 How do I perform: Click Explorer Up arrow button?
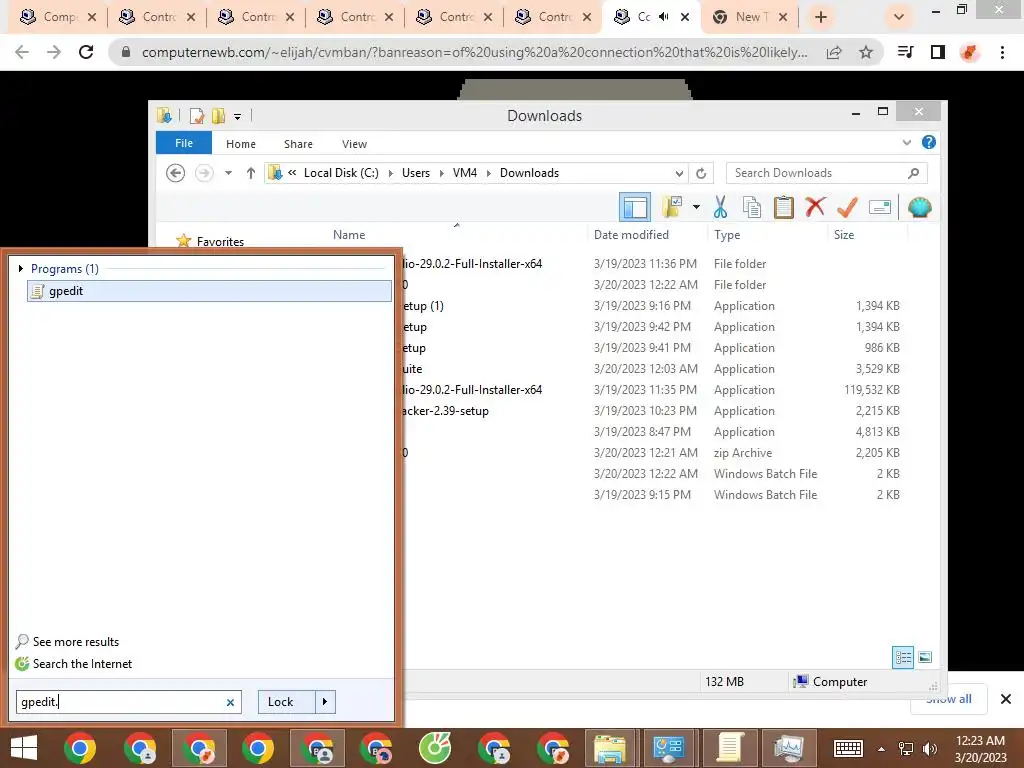pos(251,173)
